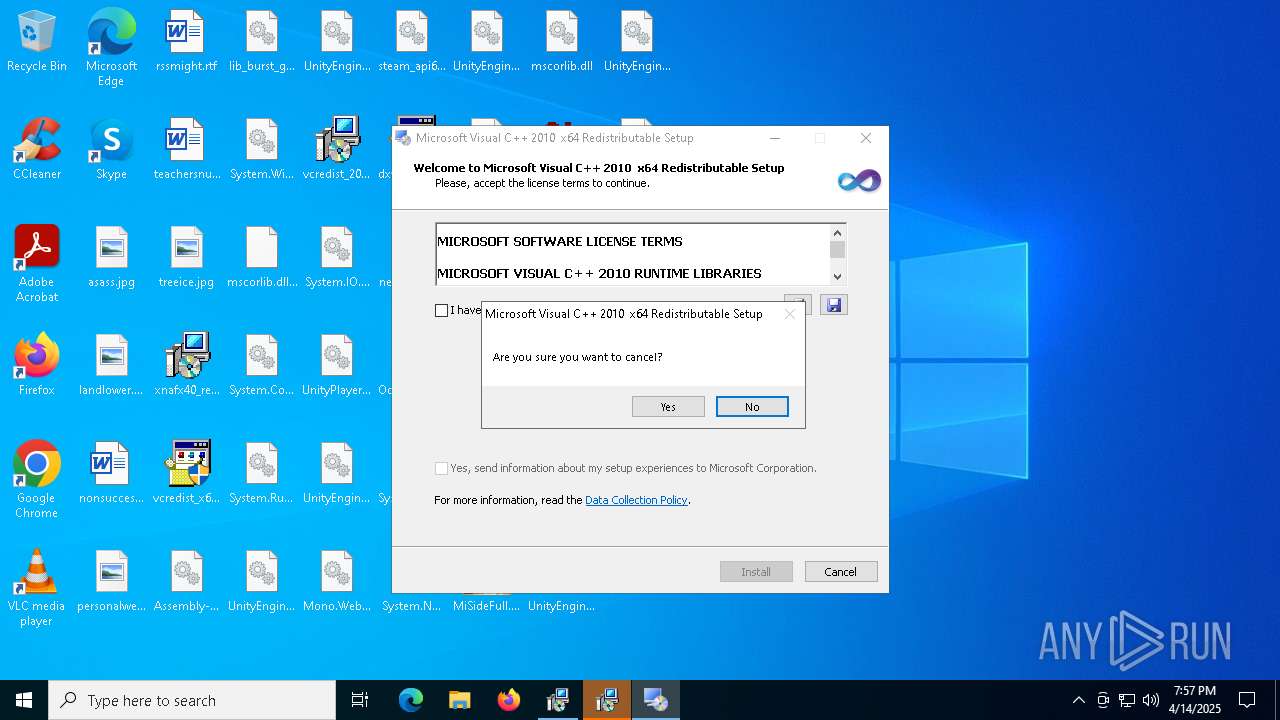
Task: Select the teachersnu... Word document
Action: [x=186, y=150]
